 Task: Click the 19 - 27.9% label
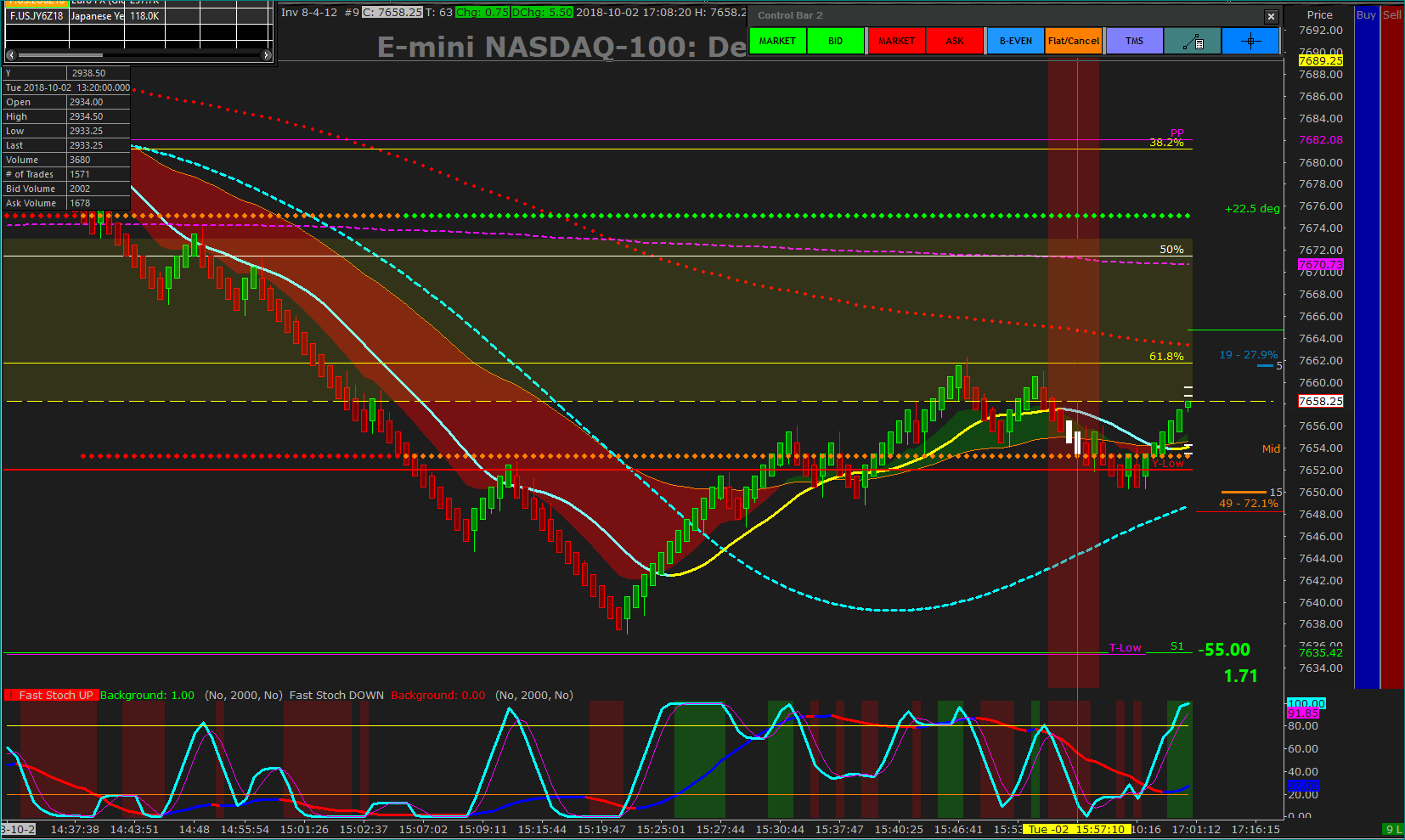point(1249,355)
